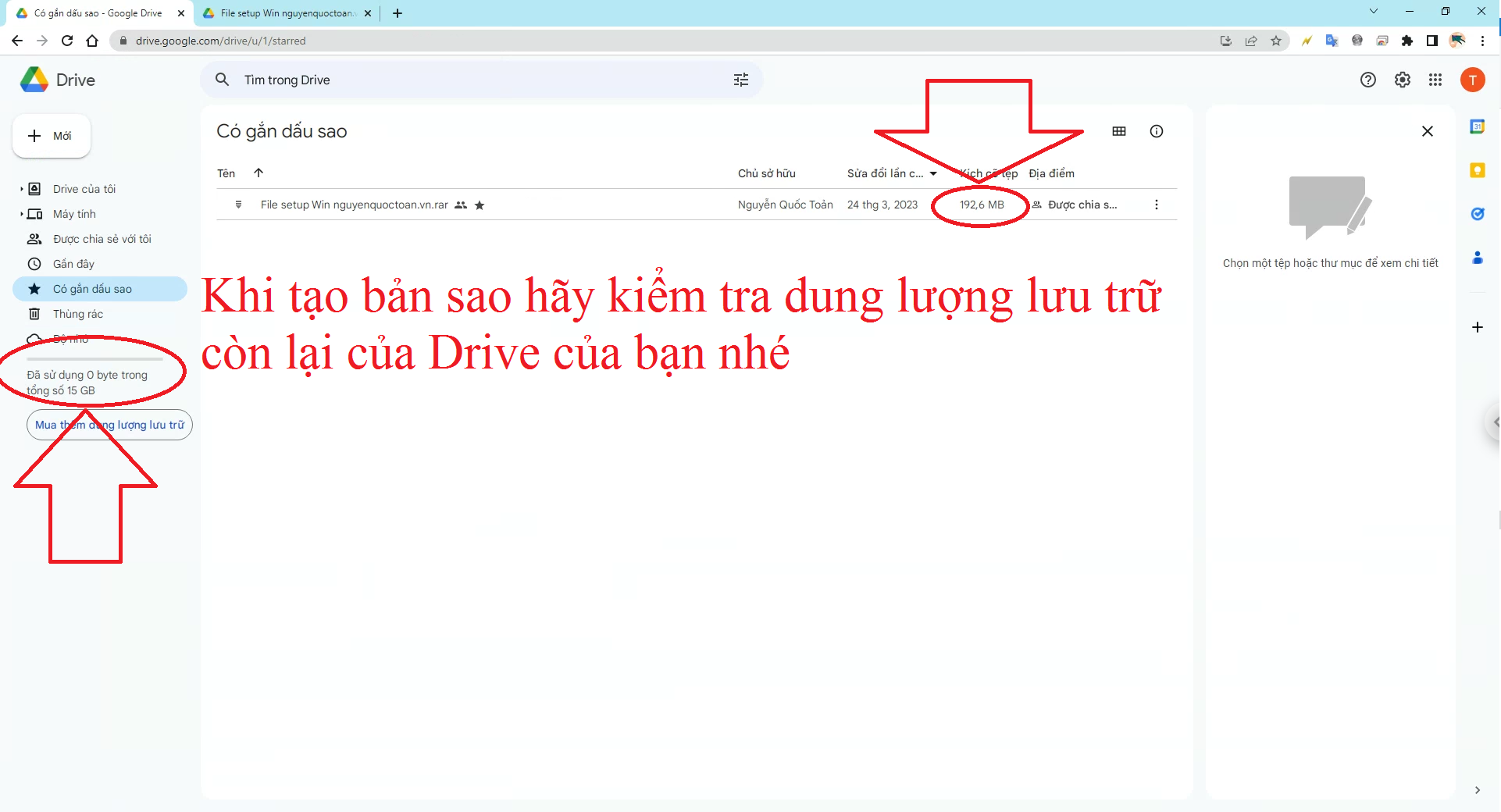Viewport: 1501px width, 812px height.
Task: Click Mua thêm dung lượng lưu trữ button
Action: (x=109, y=425)
